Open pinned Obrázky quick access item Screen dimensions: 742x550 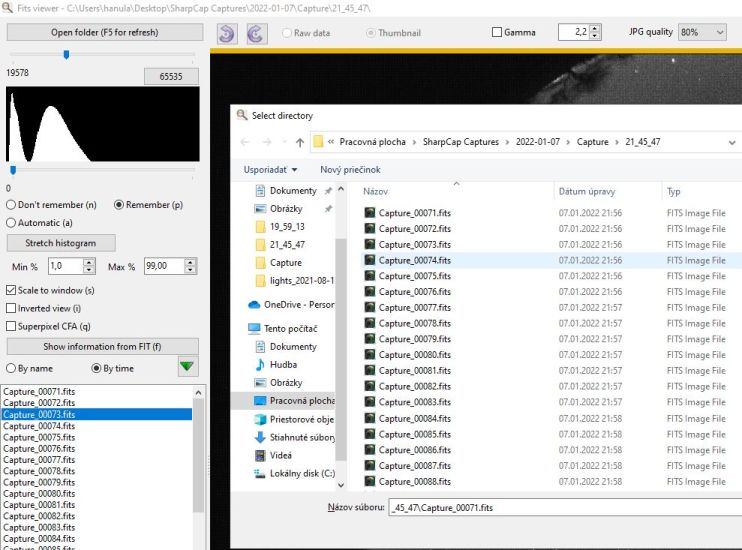click(279, 209)
